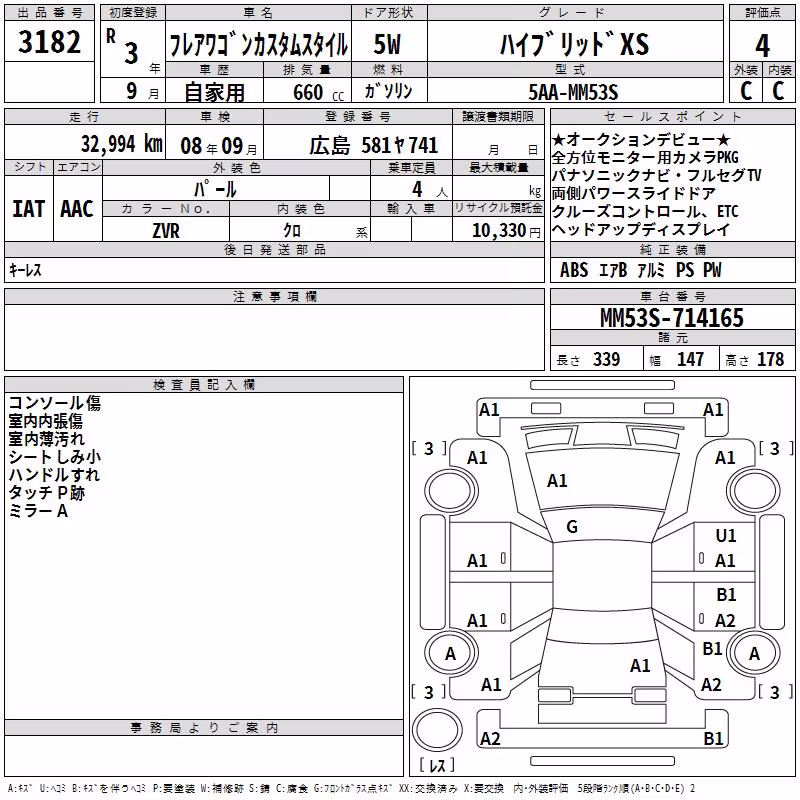Click the 事務局よりご案内 header
The image size is (800, 800).
(x=204, y=727)
